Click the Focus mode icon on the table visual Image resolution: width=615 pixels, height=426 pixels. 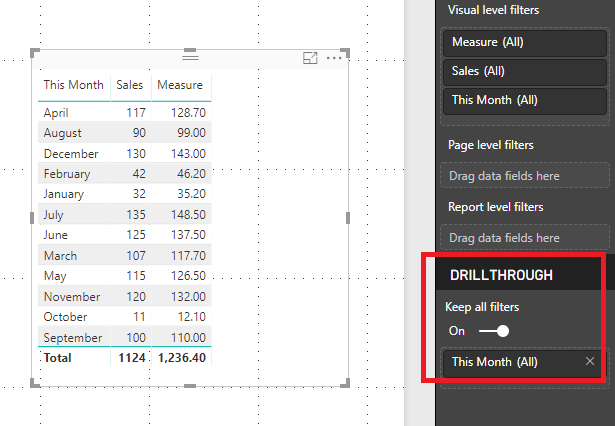point(310,58)
